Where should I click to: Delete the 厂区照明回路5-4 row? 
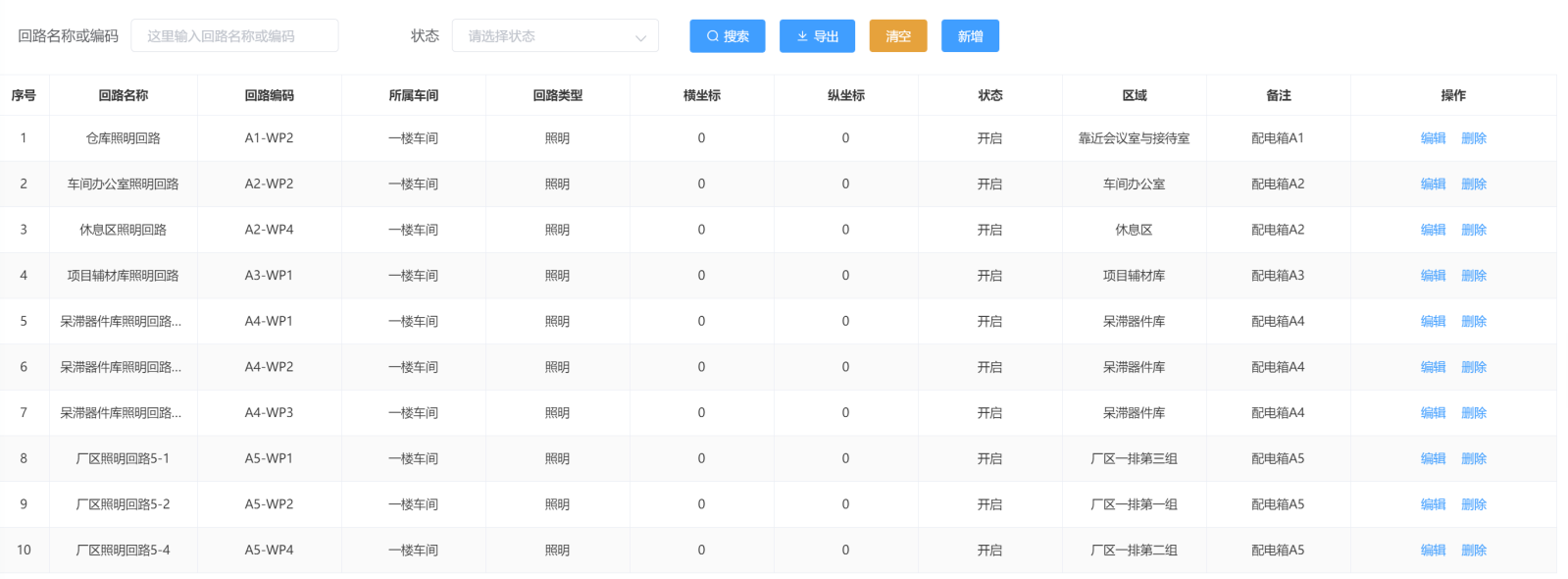tap(1473, 551)
